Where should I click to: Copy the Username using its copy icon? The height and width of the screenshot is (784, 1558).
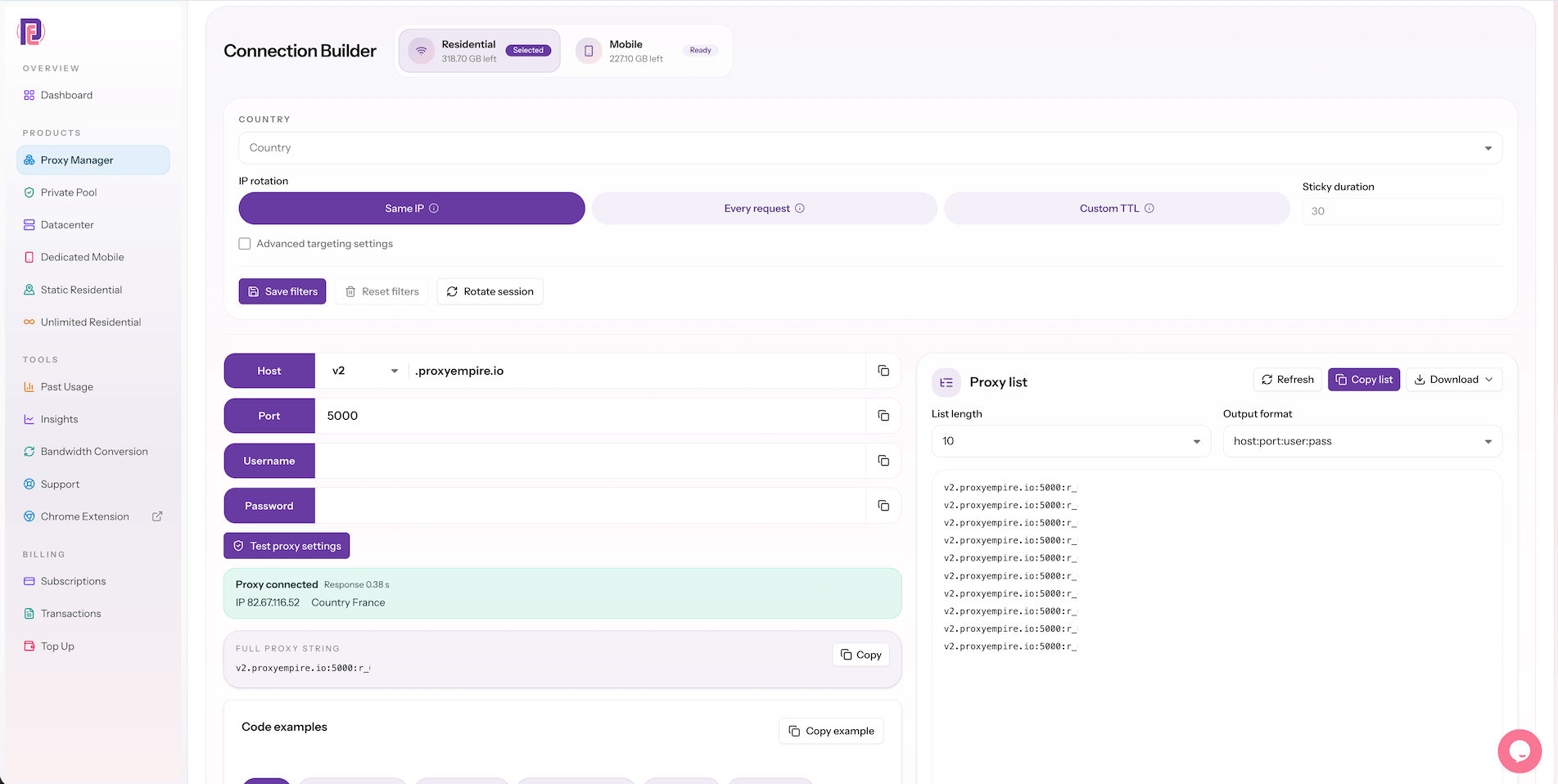(x=883, y=461)
